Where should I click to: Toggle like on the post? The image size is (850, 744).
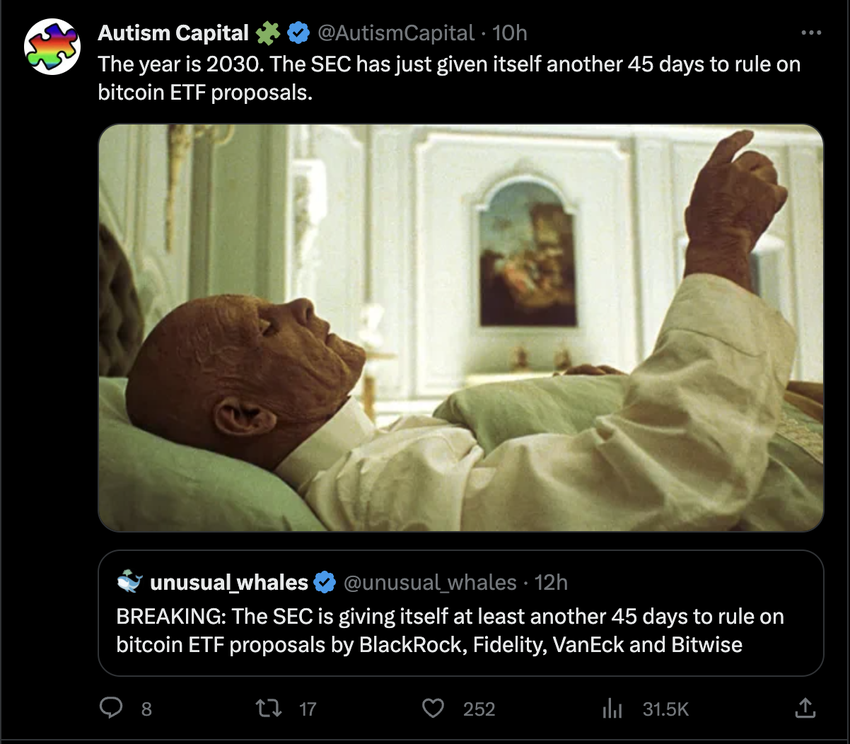(432, 709)
